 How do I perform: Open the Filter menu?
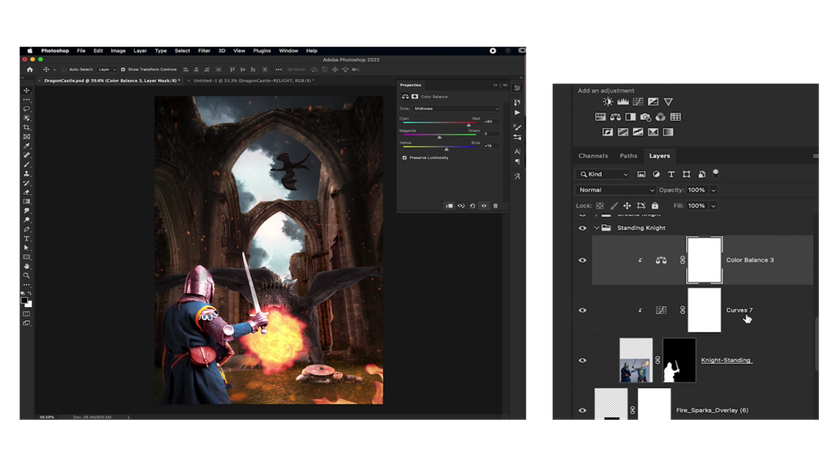pyautogui.click(x=204, y=50)
